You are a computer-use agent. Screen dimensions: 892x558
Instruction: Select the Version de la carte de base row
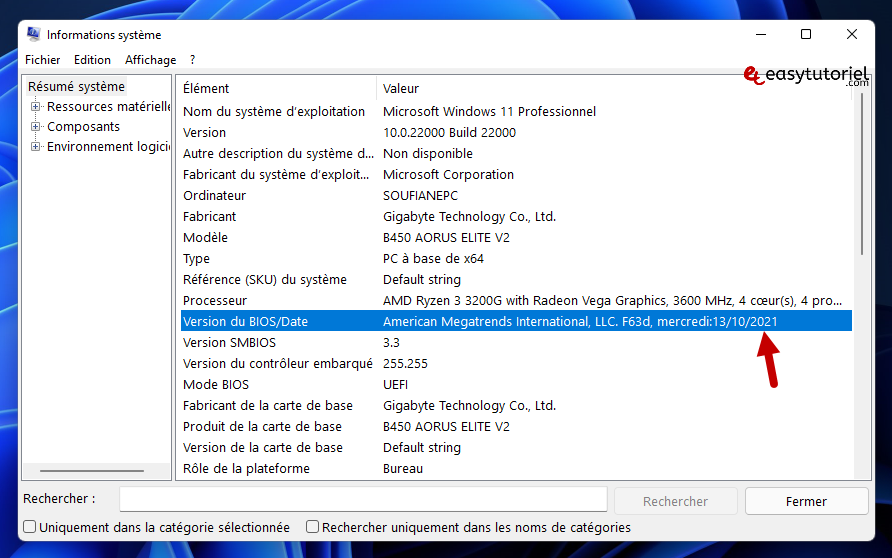(x=516, y=448)
